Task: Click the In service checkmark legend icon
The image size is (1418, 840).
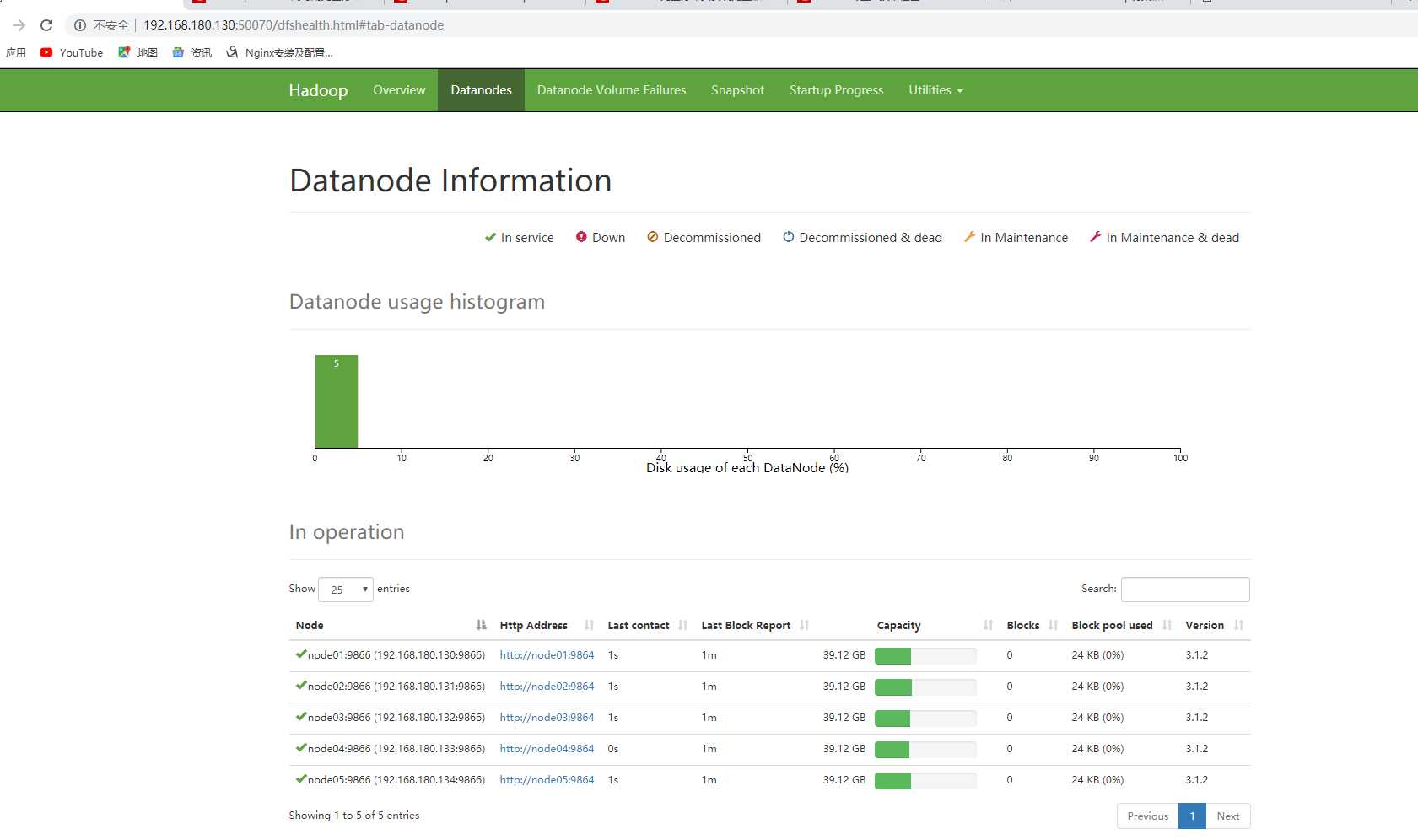Action: pos(490,238)
